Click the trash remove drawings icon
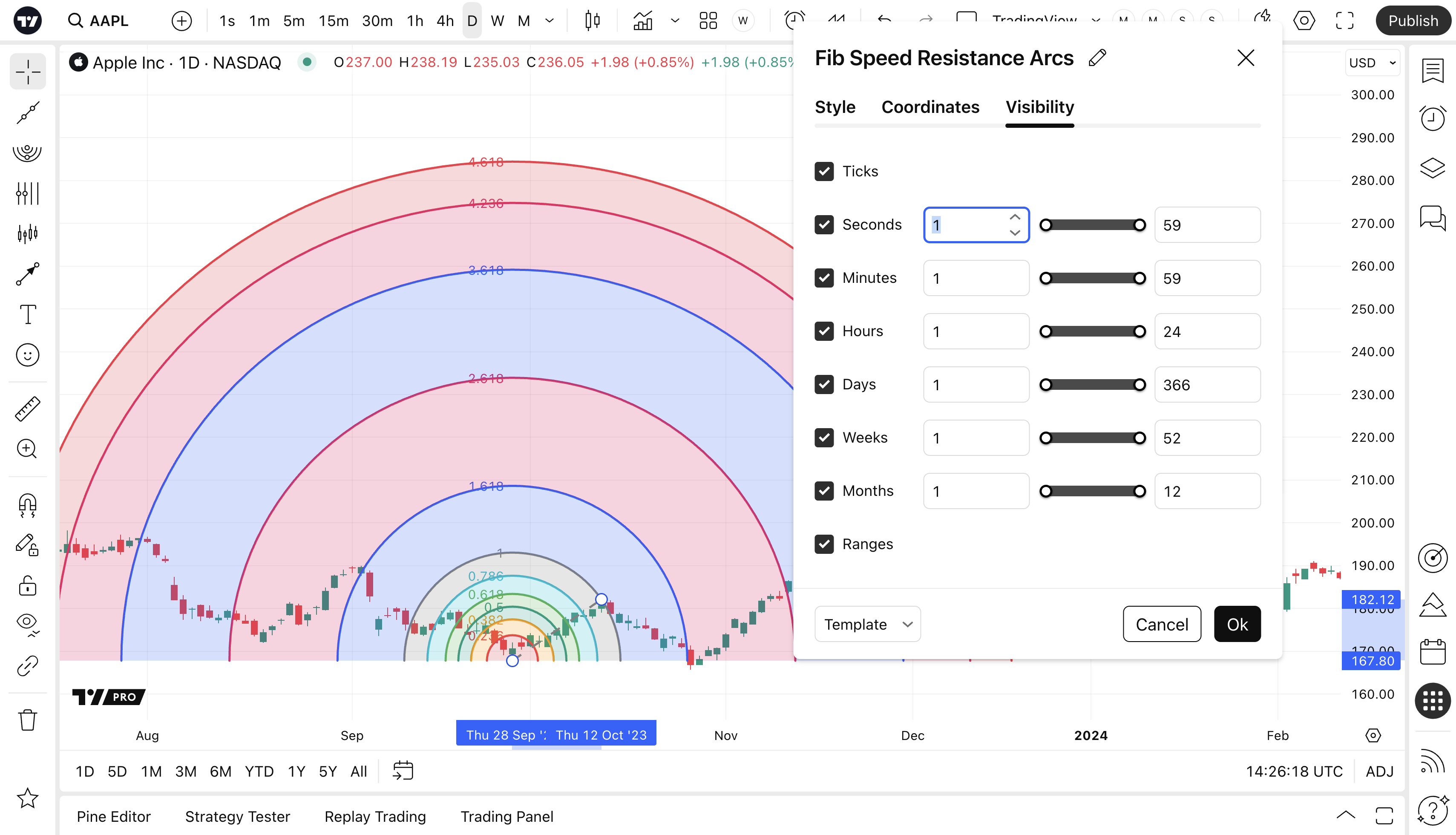1456x835 pixels. coord(27,720)
